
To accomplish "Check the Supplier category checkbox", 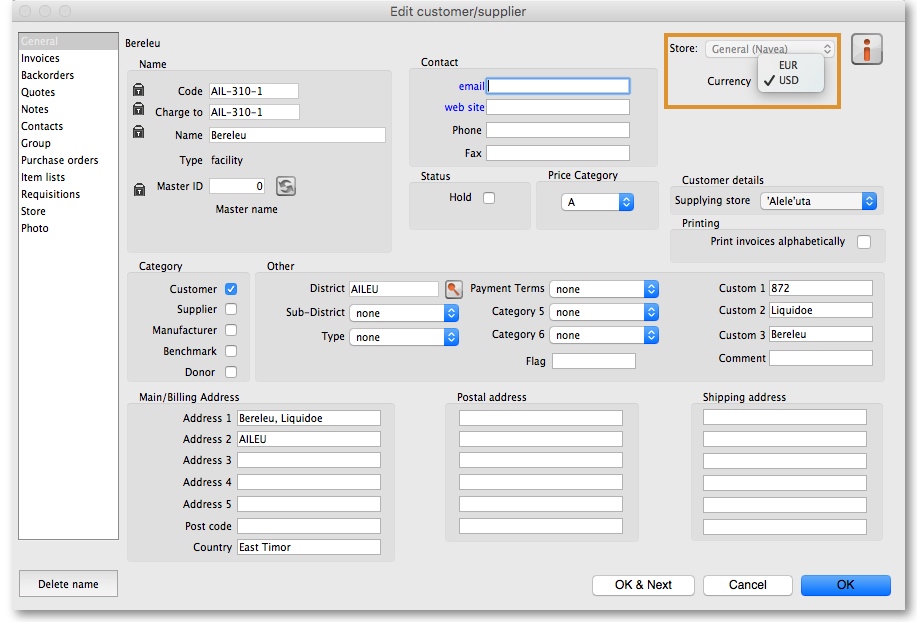I will click(x=231, y=310).
